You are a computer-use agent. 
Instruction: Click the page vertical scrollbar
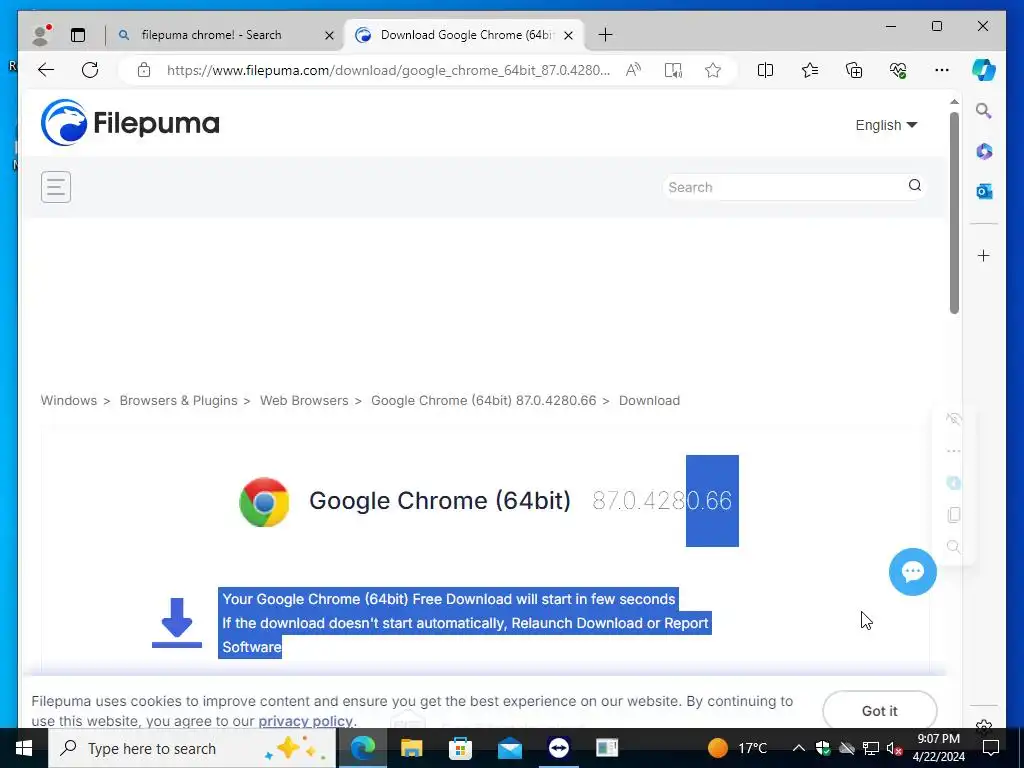coord(954,213)
